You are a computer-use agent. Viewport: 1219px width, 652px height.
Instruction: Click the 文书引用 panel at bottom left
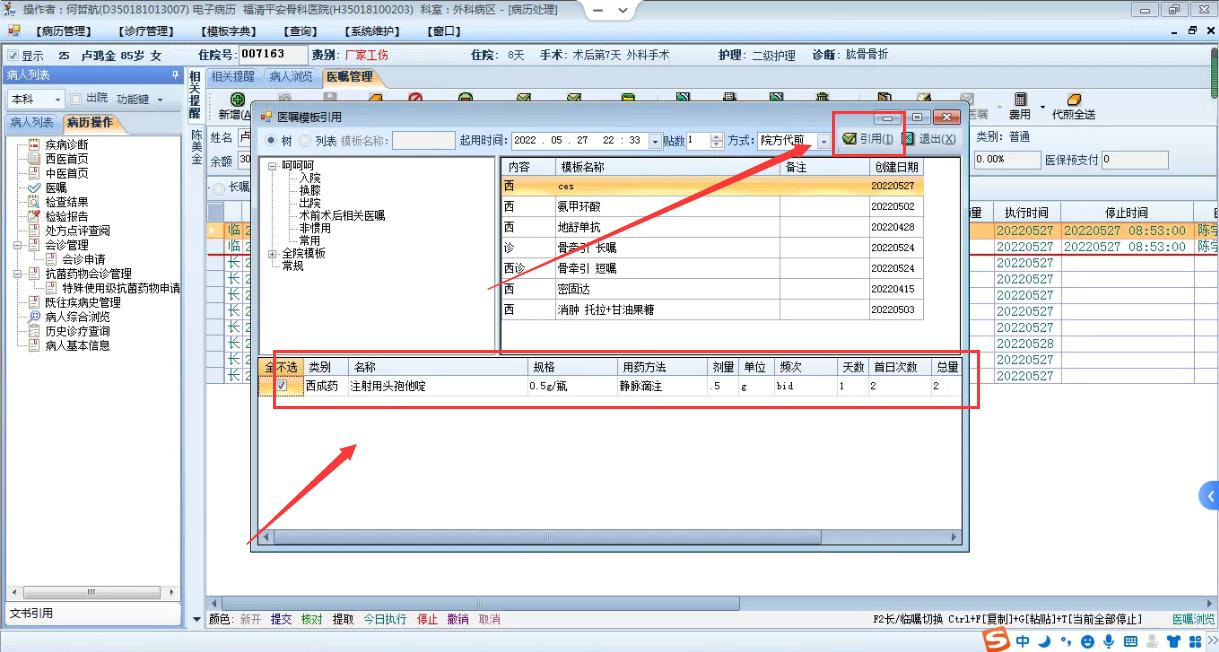point(91,613)
